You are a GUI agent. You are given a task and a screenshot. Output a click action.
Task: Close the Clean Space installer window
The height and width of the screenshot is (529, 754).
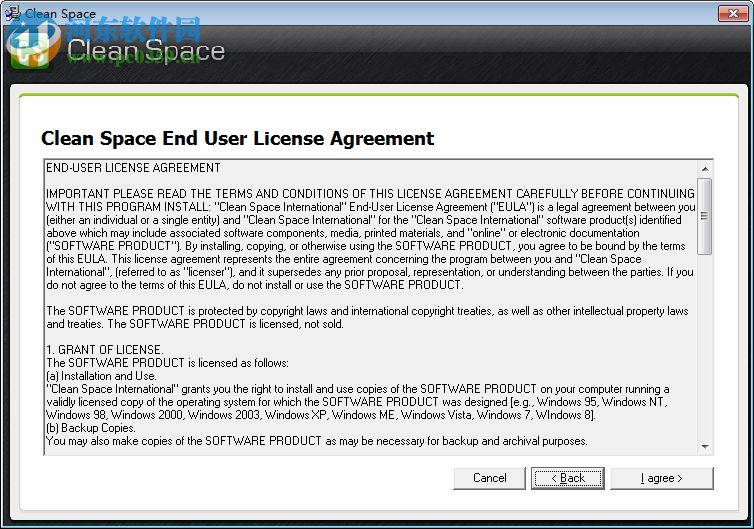[733, 13]
